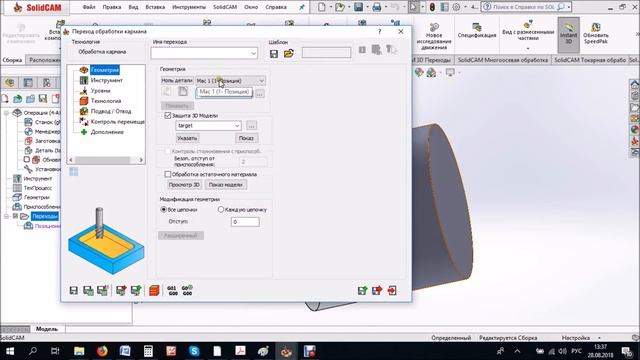Click Simulate icon with red arrow
Image resolution: width=640 pixels, height=360 pixels.
[x=121, y=290]
